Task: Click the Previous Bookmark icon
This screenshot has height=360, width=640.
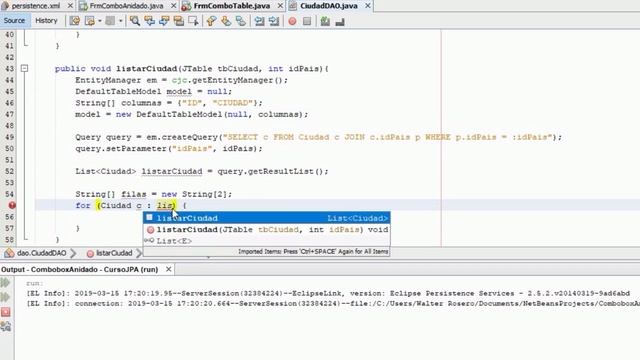Action: tap(211, 21)
